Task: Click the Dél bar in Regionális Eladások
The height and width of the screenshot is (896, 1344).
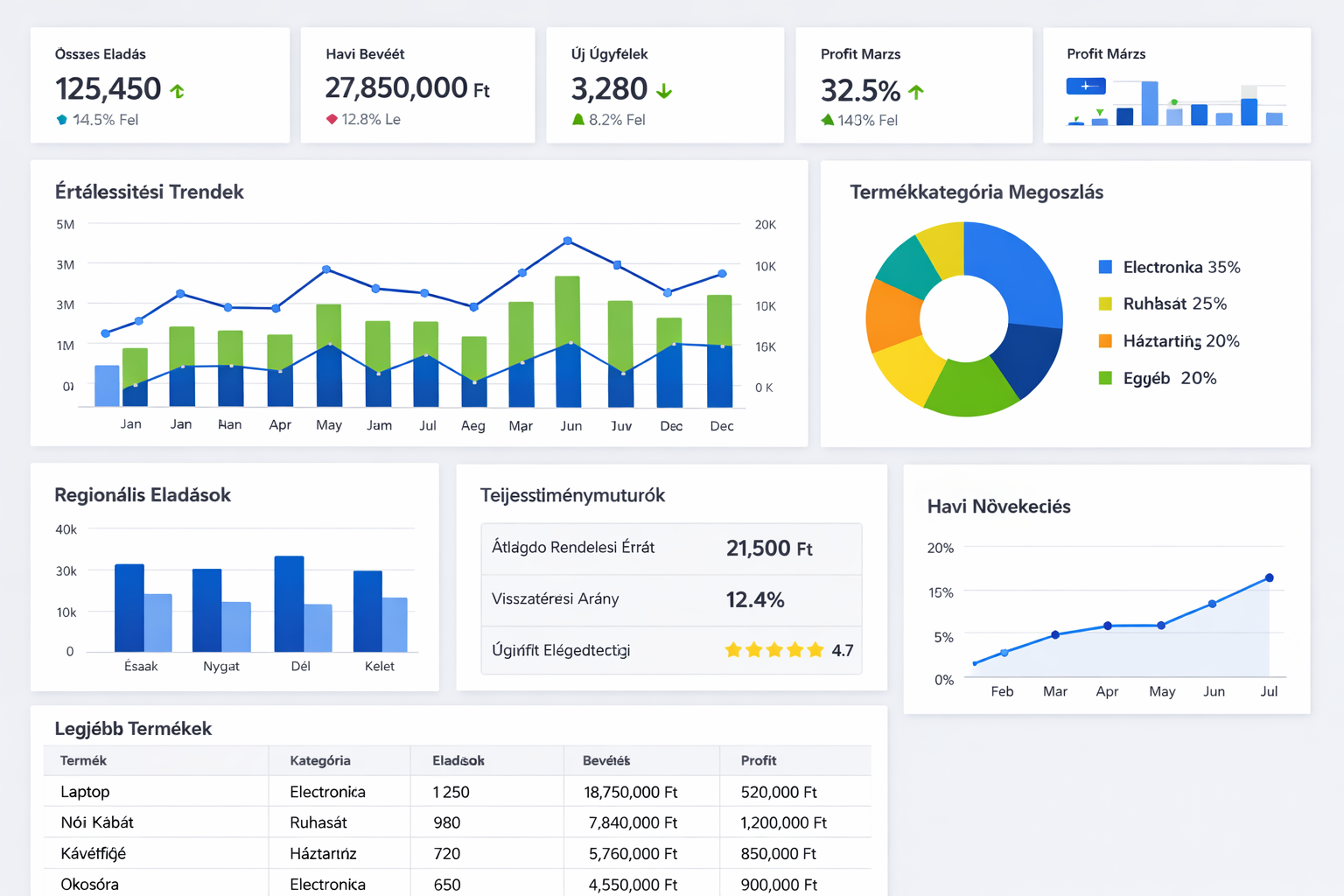Action: (x=288, y=604)
